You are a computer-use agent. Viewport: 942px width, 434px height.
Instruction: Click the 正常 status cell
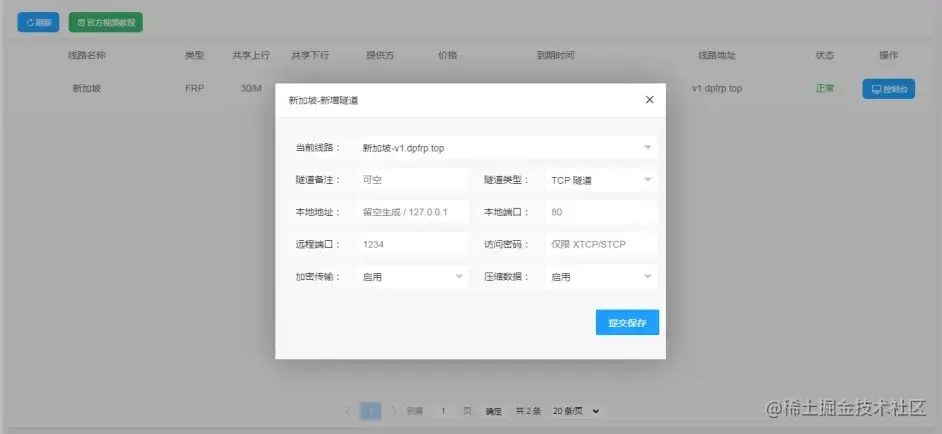(x=825, y=88)
